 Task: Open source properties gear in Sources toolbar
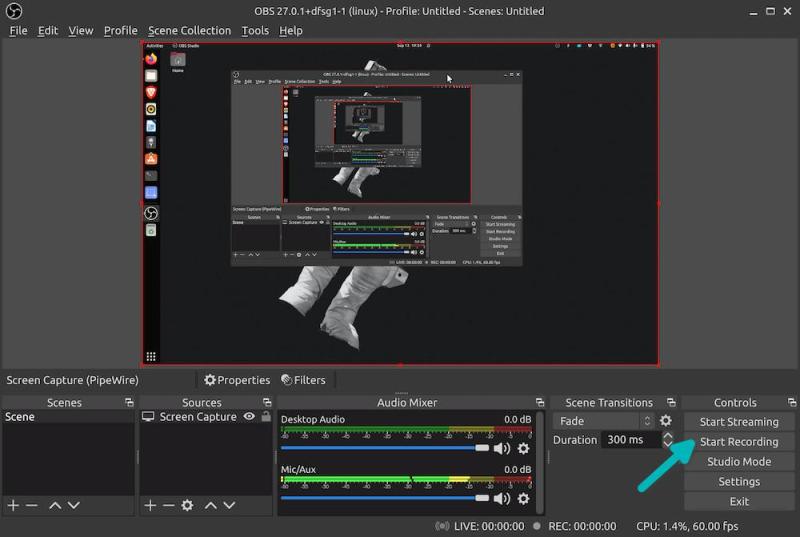187,506
